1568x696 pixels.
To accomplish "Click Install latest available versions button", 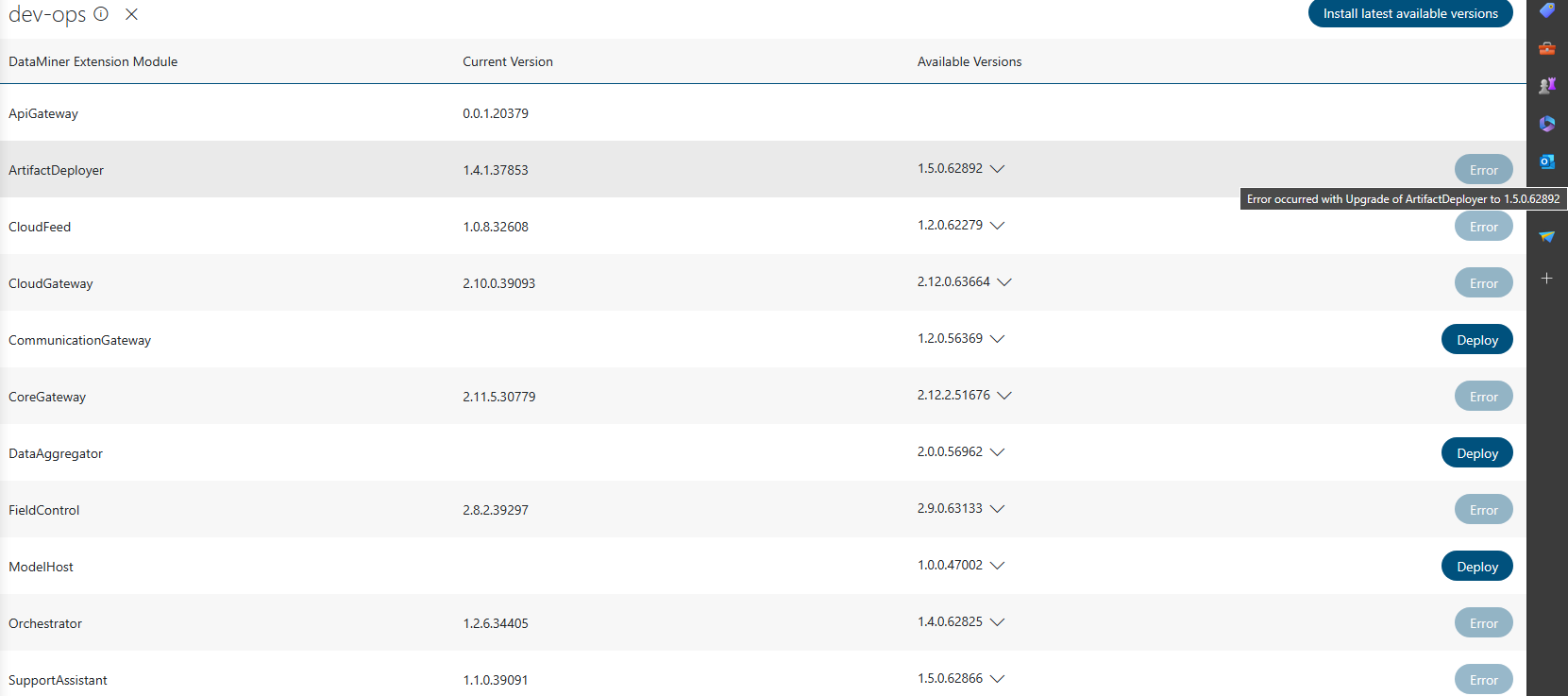I will click(x=1410, y=13).
